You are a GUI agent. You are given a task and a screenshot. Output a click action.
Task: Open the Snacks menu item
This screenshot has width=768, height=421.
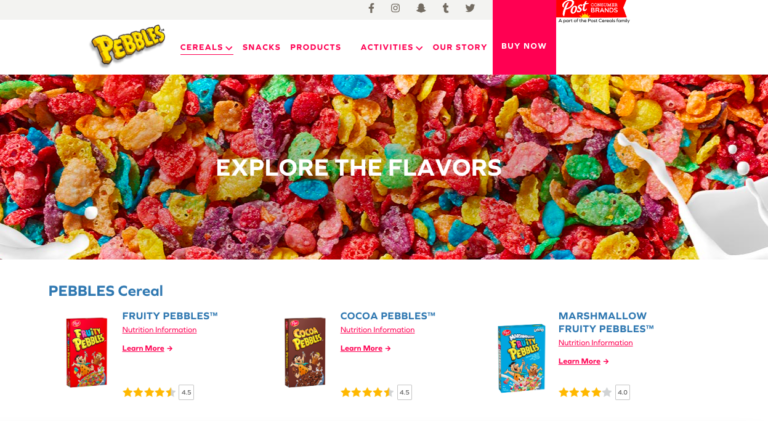coord(261,47)
